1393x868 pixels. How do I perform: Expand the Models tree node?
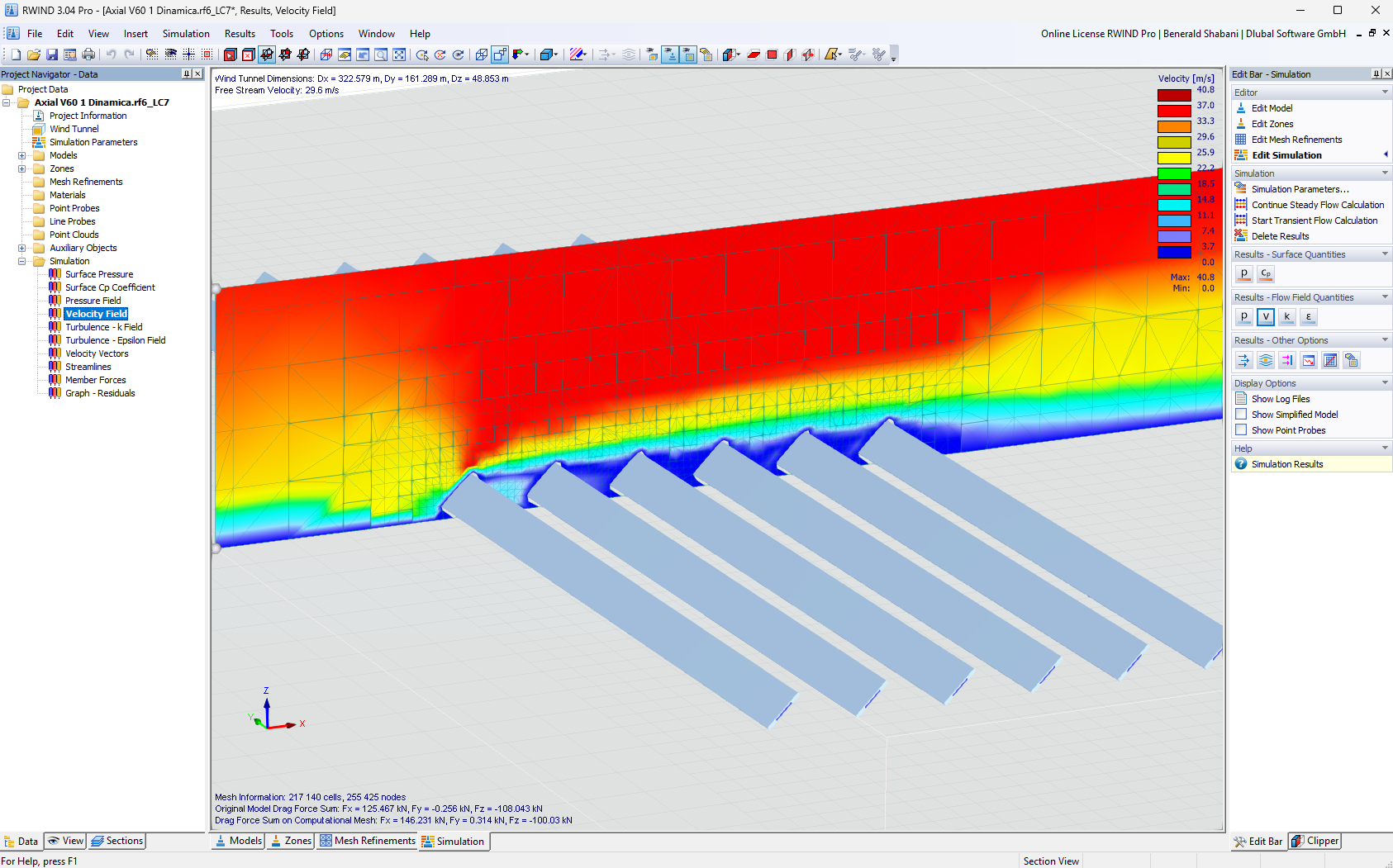click(21, 155)
